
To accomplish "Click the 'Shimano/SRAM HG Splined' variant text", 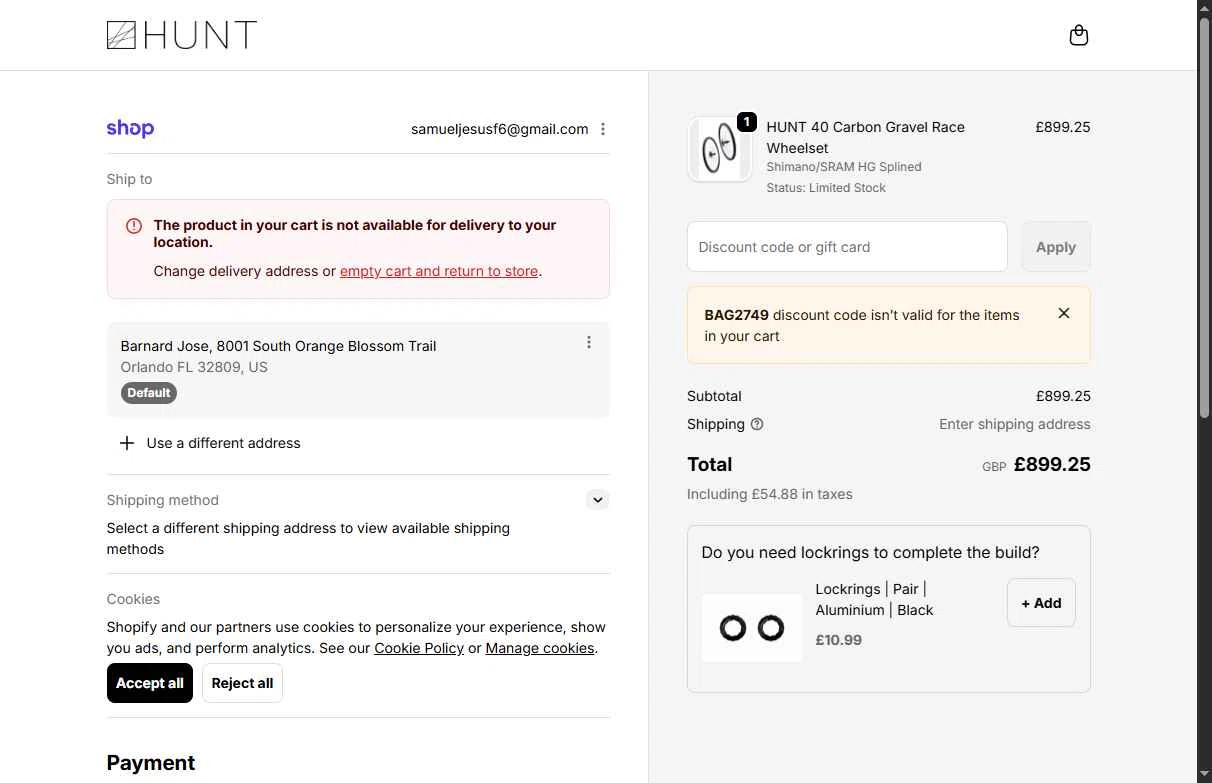I will point(844,167).
